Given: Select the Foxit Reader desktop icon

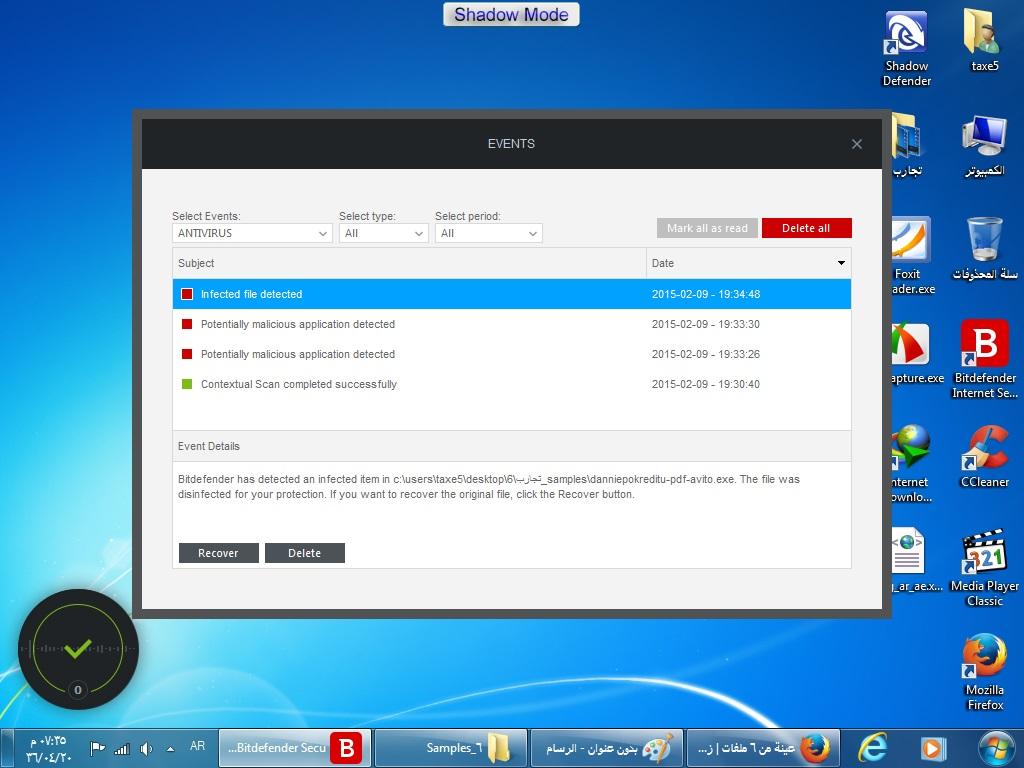Looking at the screenshot, I should (913, 257).
